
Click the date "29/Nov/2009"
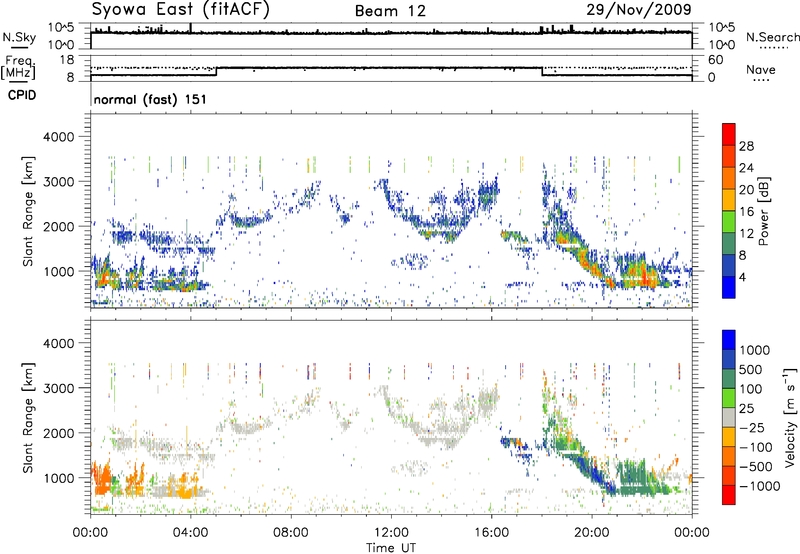pos(639,10)
